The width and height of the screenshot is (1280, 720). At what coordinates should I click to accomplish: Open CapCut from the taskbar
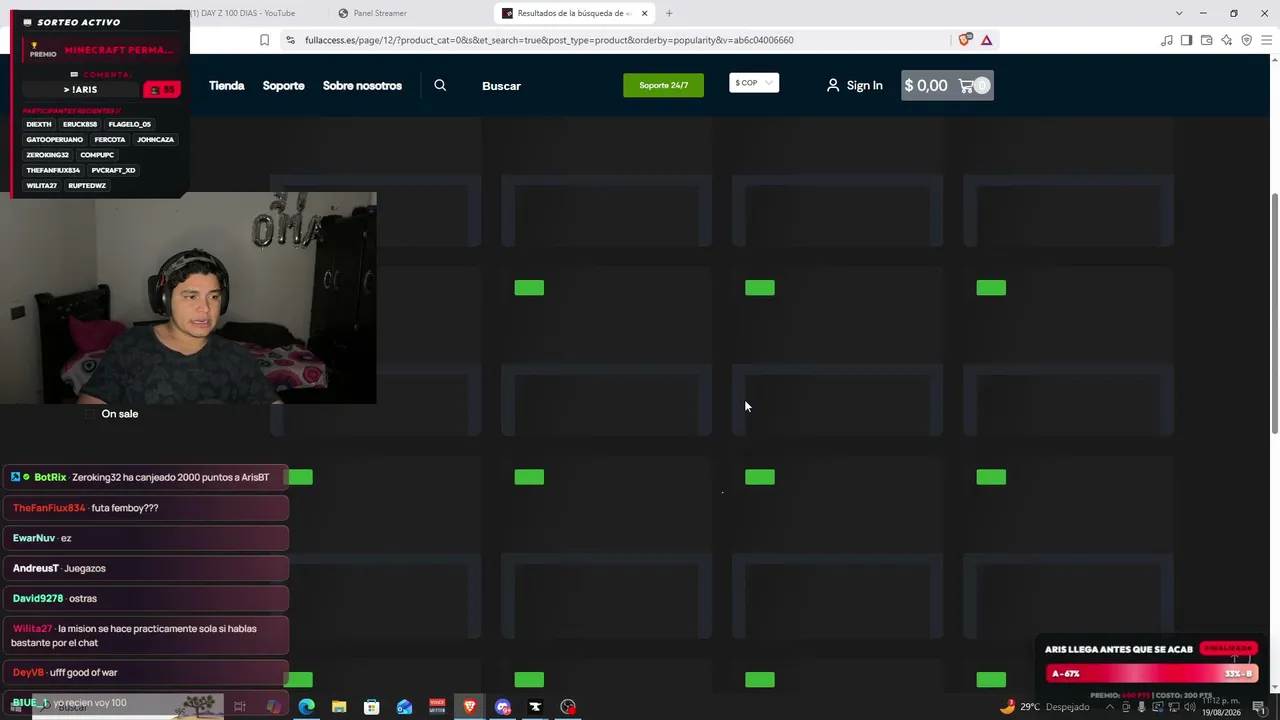pyautogui.click(x=535, y=707)
